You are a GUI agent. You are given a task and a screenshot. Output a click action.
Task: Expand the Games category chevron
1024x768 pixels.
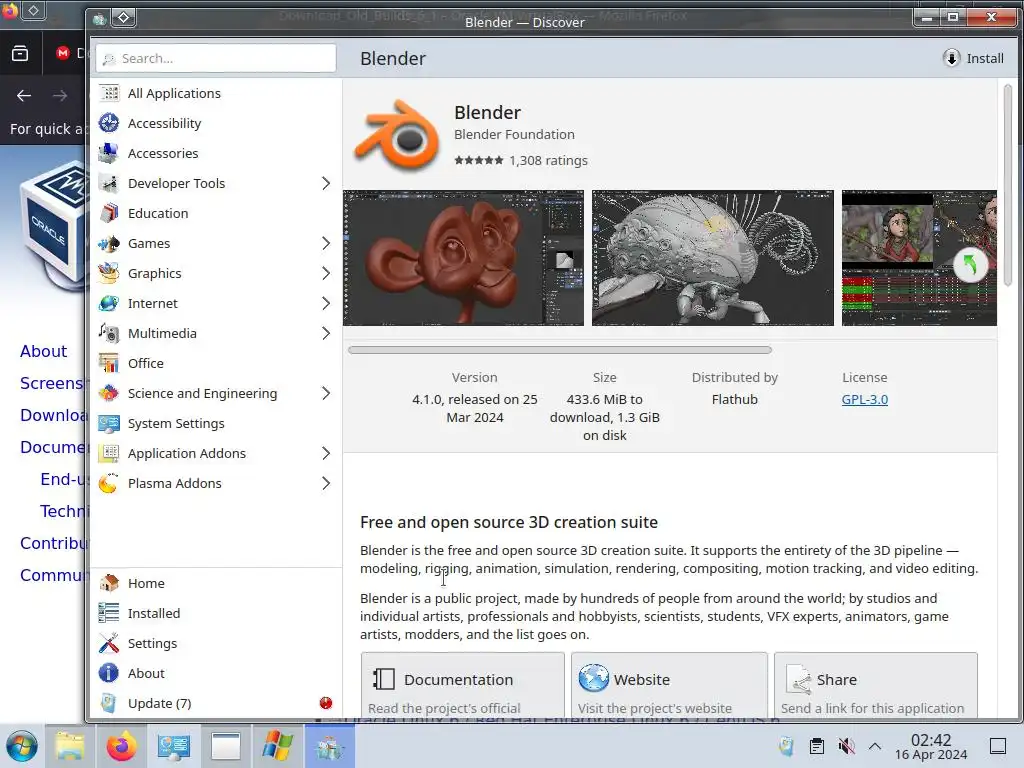pyautogui.click(x=326, y=244)
